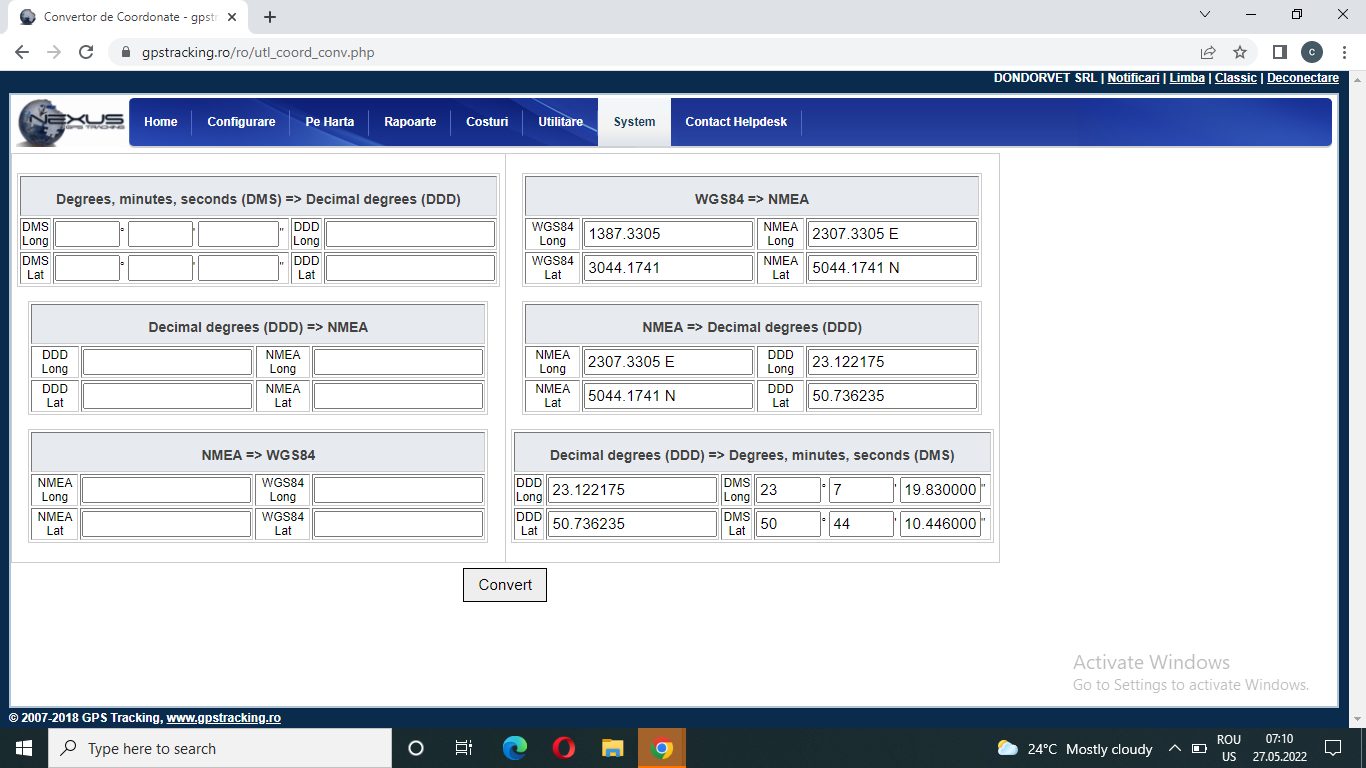The width and height of the screenshot is (1366, 768).
Task: Open the Utilitare menu
Action: 560,122
